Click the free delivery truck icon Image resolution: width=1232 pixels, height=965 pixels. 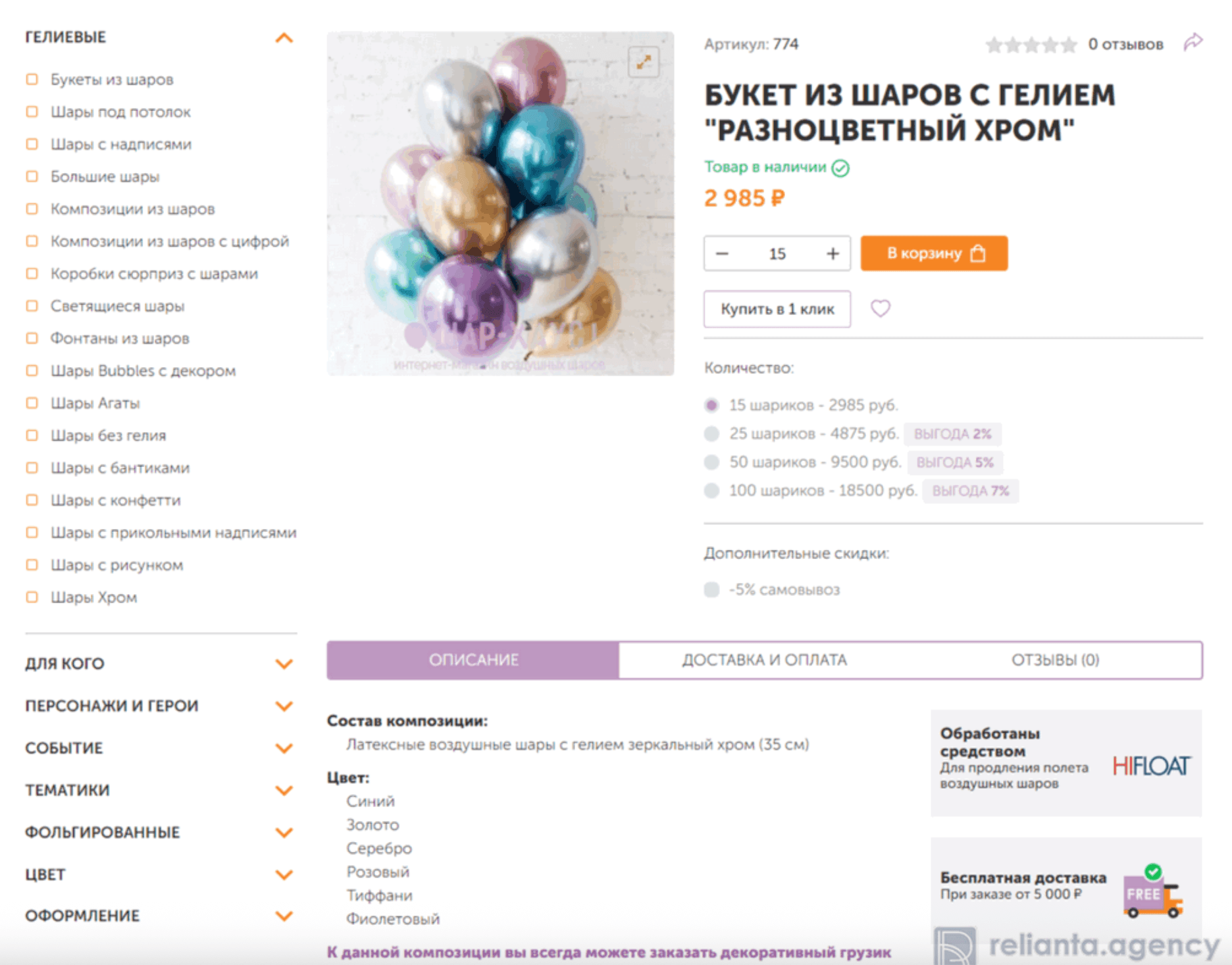pyautogui.click(x=1153, y=892)
